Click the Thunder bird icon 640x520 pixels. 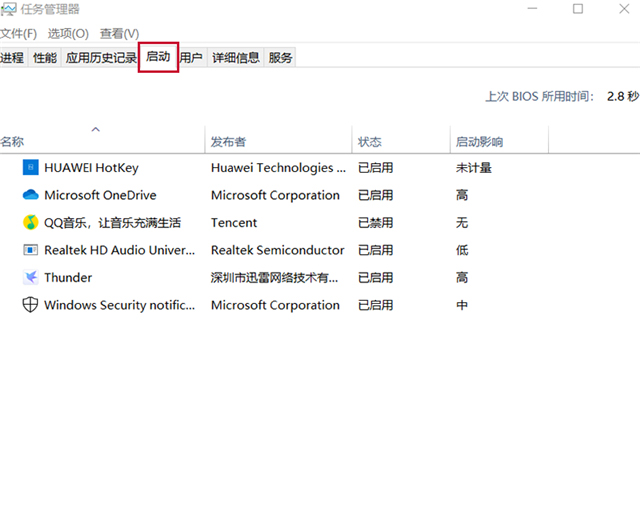[x=30, y=278]
